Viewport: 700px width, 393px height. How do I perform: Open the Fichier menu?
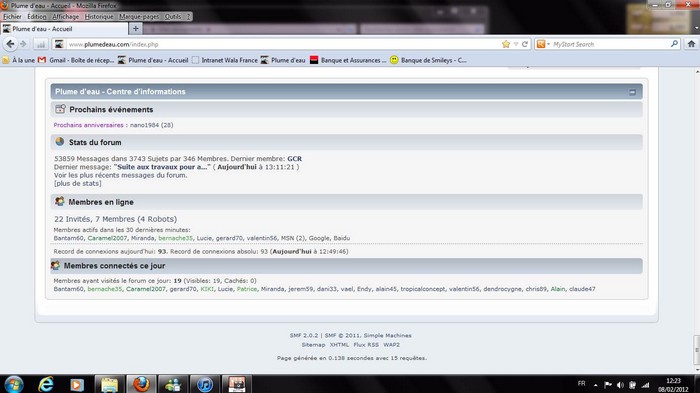(x=12, y=17)
